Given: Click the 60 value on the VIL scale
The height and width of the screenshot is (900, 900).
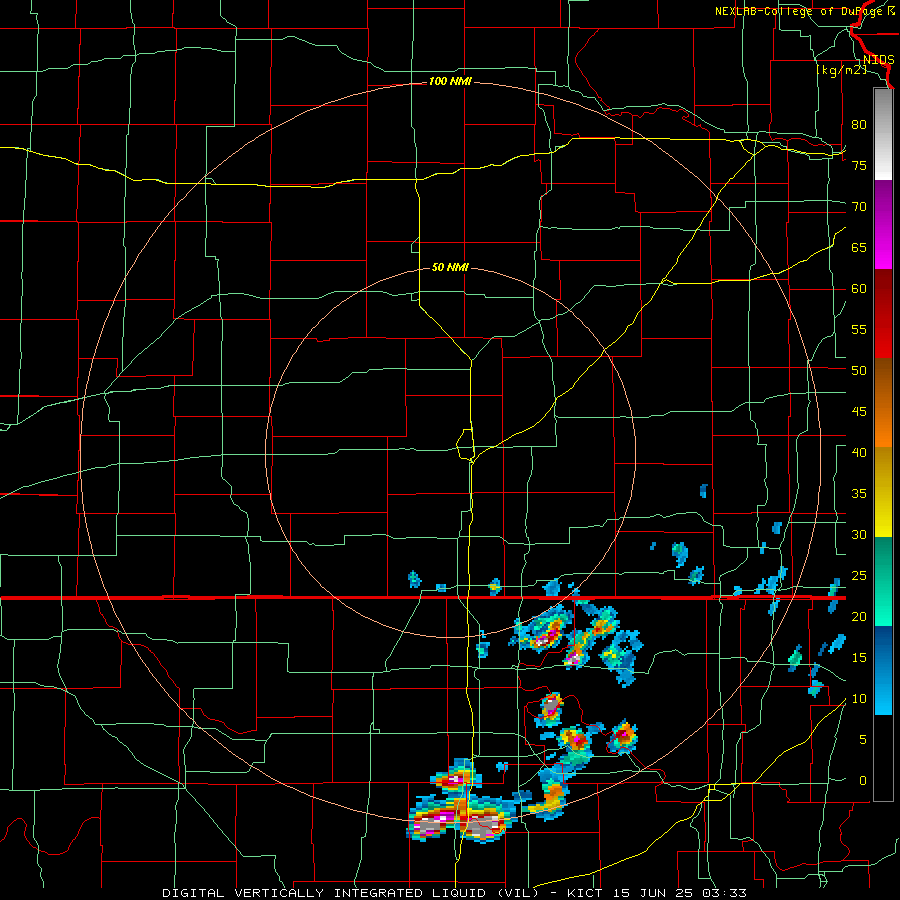Looking at the screenshot, I should 859,289.
